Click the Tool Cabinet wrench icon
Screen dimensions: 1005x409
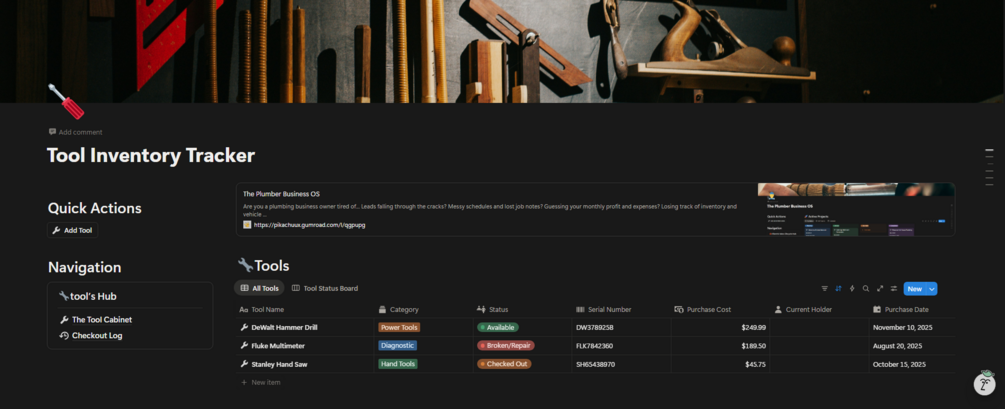pos(63,320)
